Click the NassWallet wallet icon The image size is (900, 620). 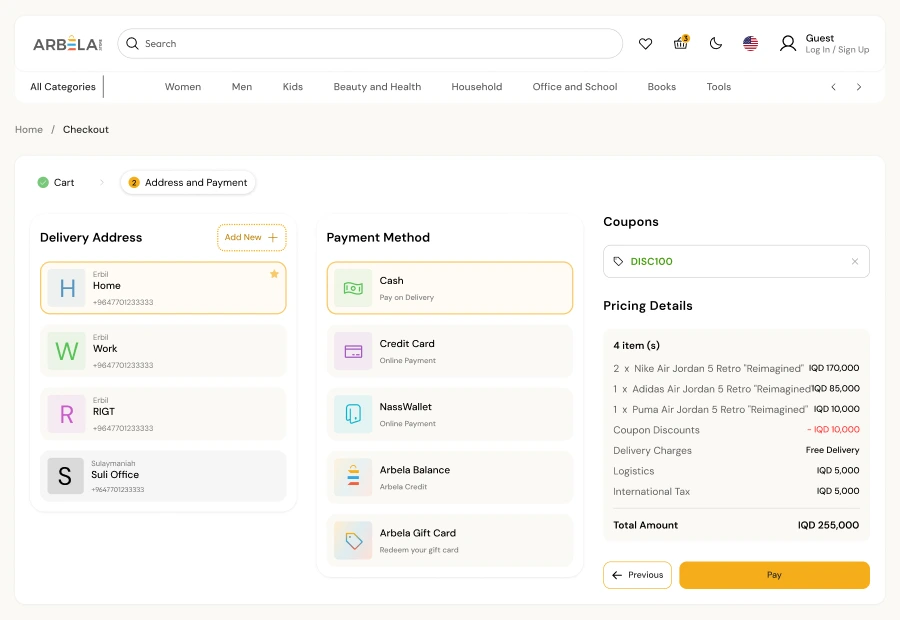tap(353, 414)
